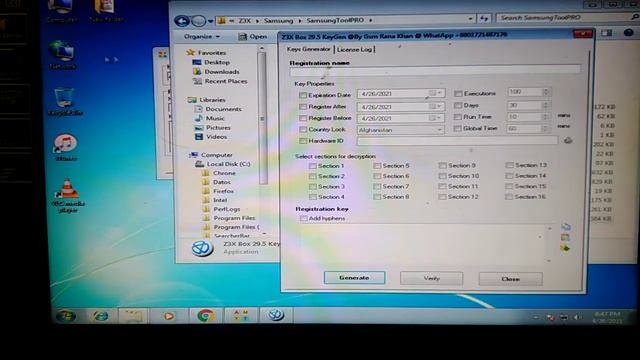Image resolution: width=640 pixels, height=360 pixels.
Task: Open Recycle Bin desktop icon
Action: [x=65, y=102]
